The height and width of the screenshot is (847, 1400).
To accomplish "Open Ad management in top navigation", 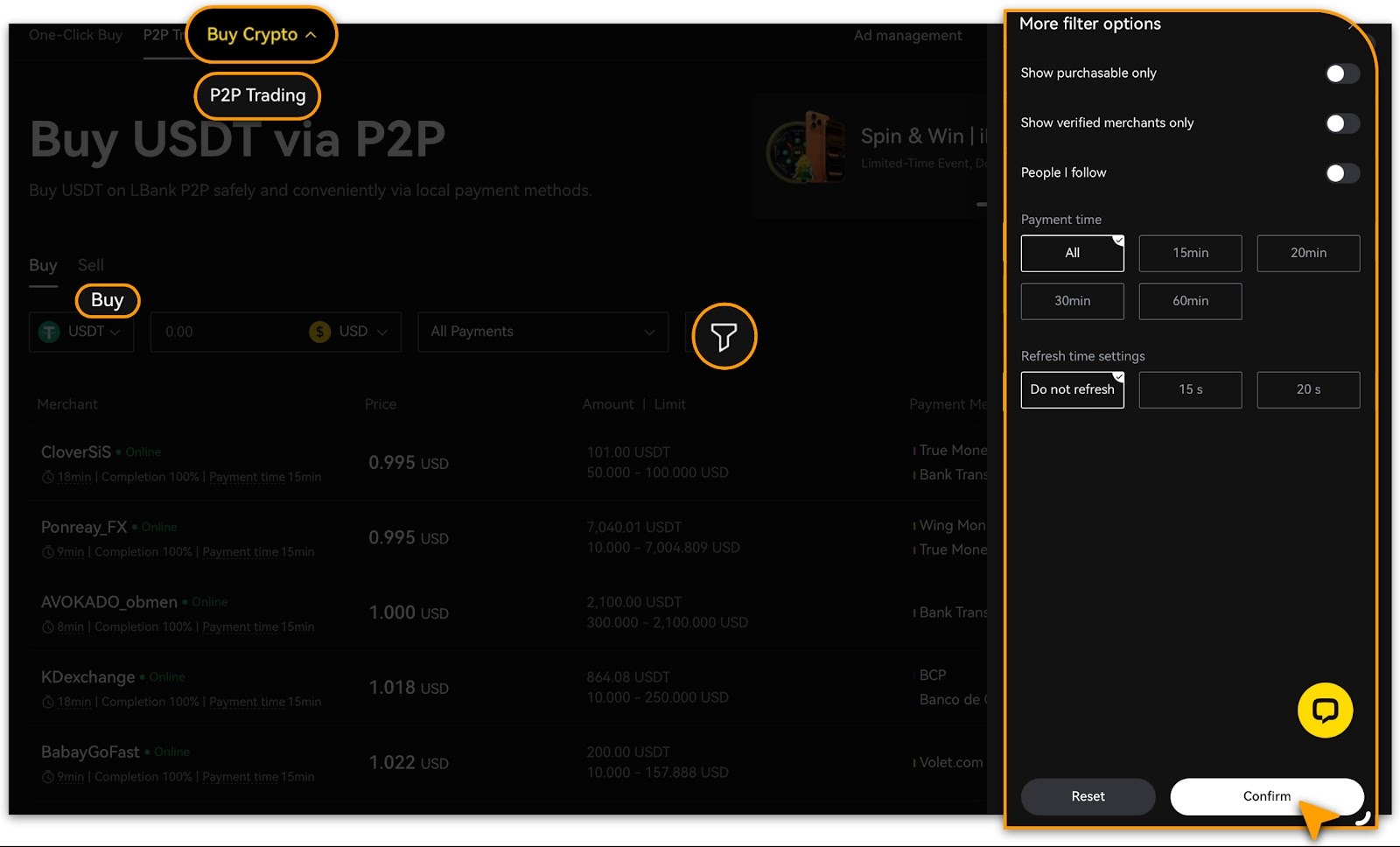I will pos(907,36).
